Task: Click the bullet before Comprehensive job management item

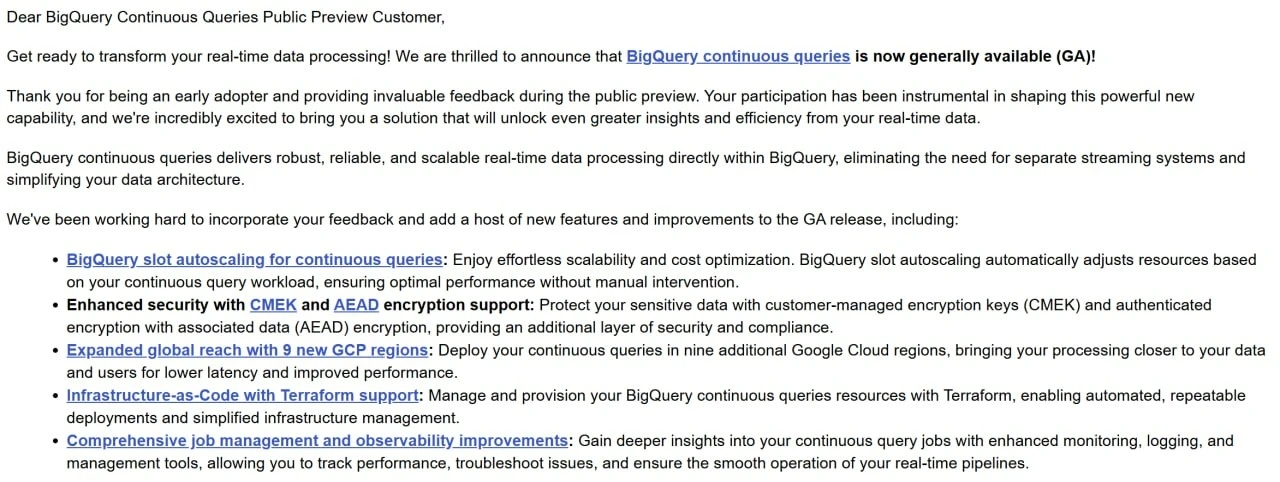Action: pos(55,441)
